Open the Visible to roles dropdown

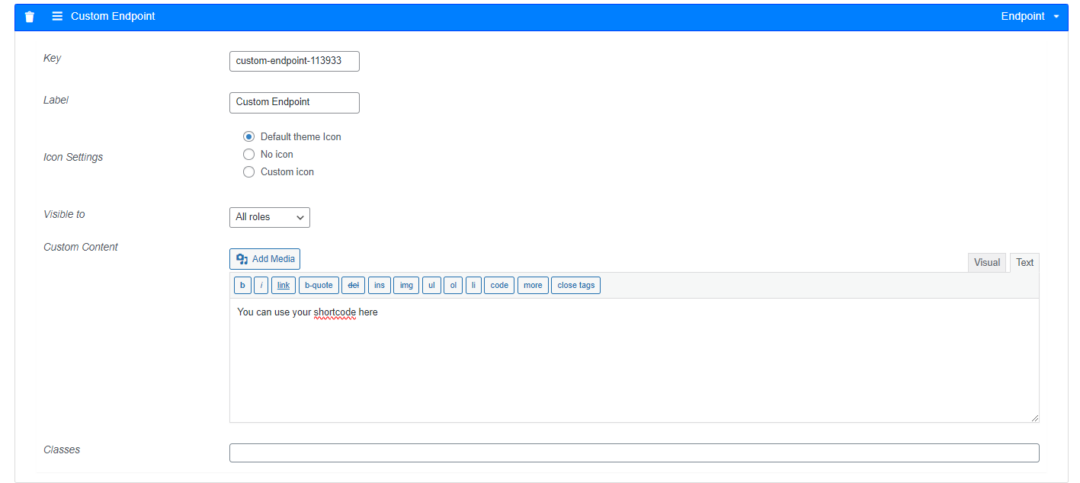(x=269, y=217)
